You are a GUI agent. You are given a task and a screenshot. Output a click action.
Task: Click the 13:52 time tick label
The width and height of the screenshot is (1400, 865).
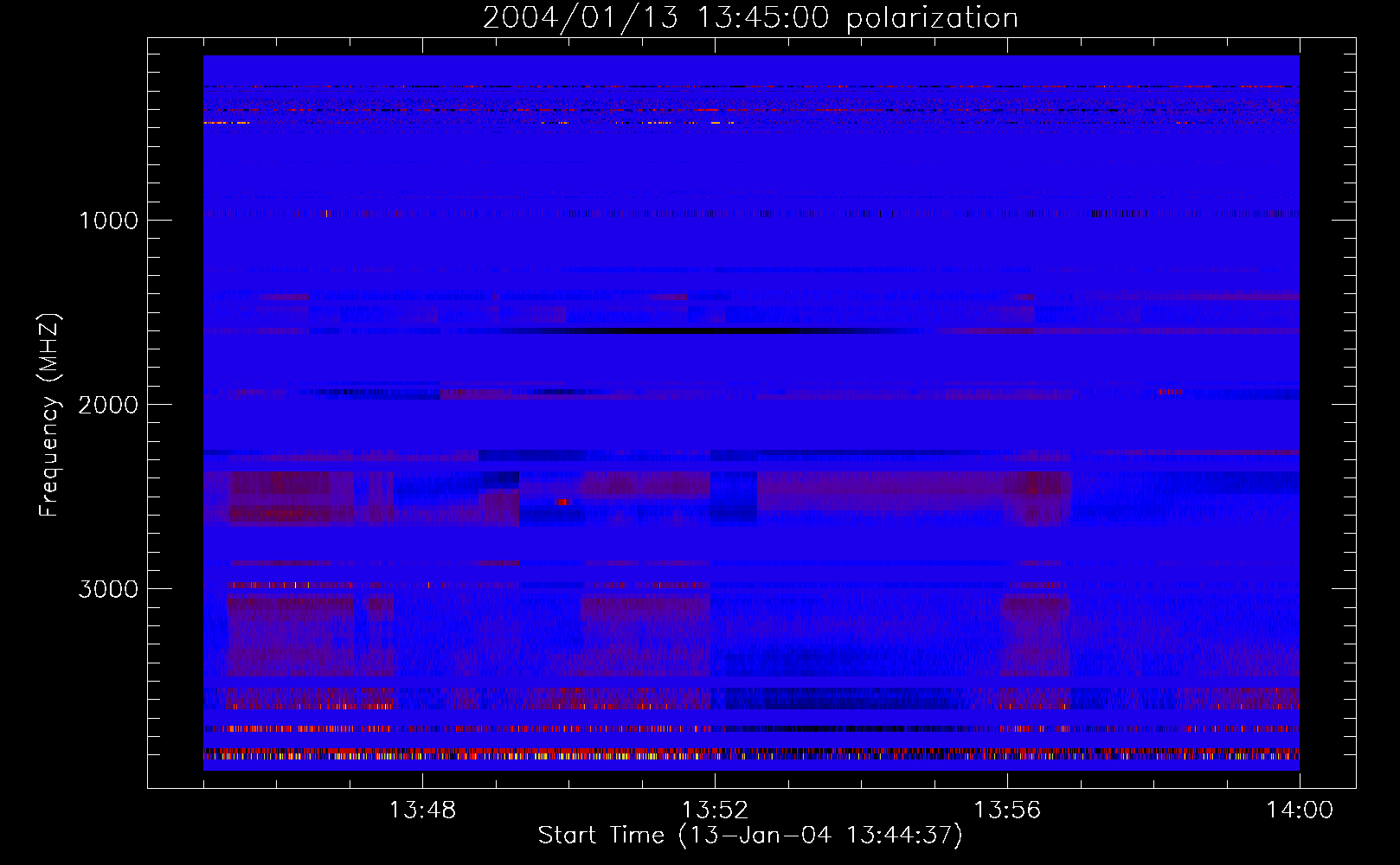tap(715, 811)
